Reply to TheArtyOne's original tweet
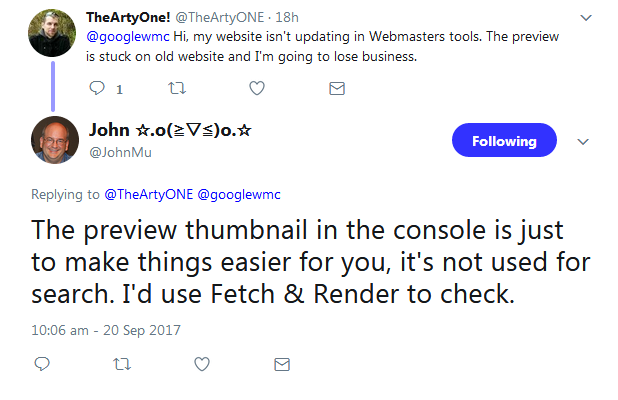 98,88
